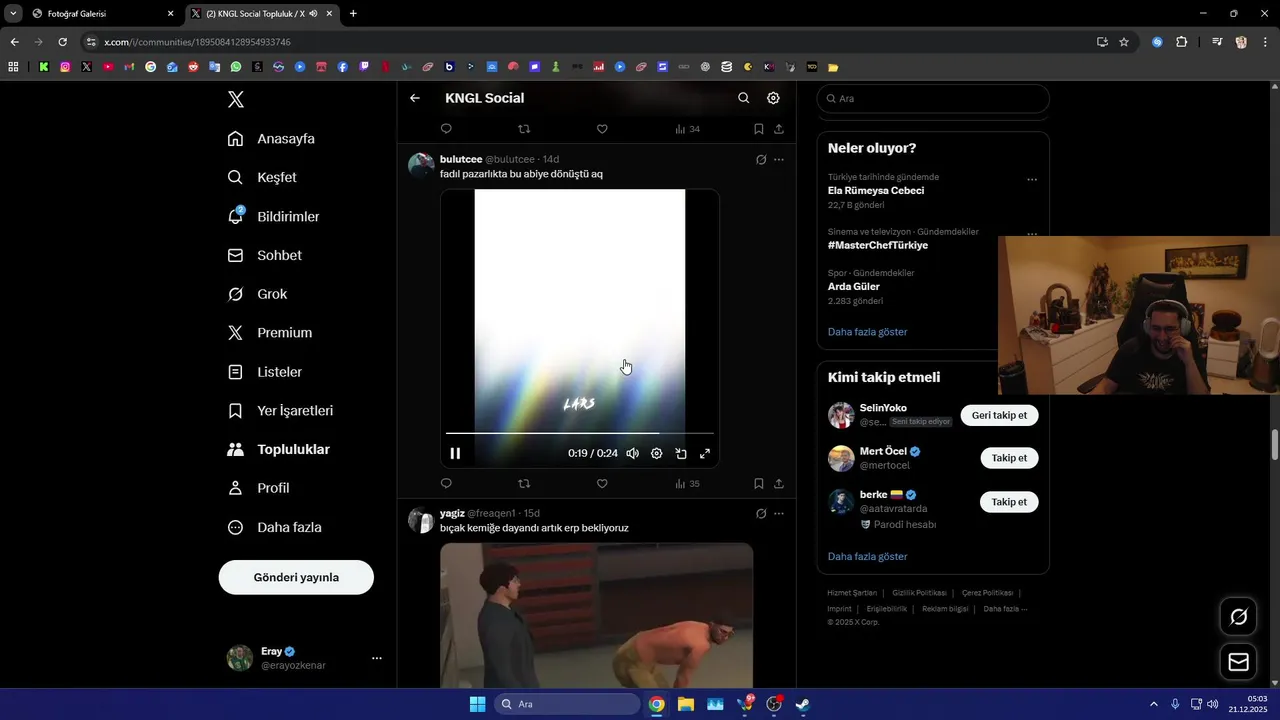The width and height of the screenshot is (1280, 720).
Task: Follow Mert Öcel with Takip et
Action: click(1009, 458)
